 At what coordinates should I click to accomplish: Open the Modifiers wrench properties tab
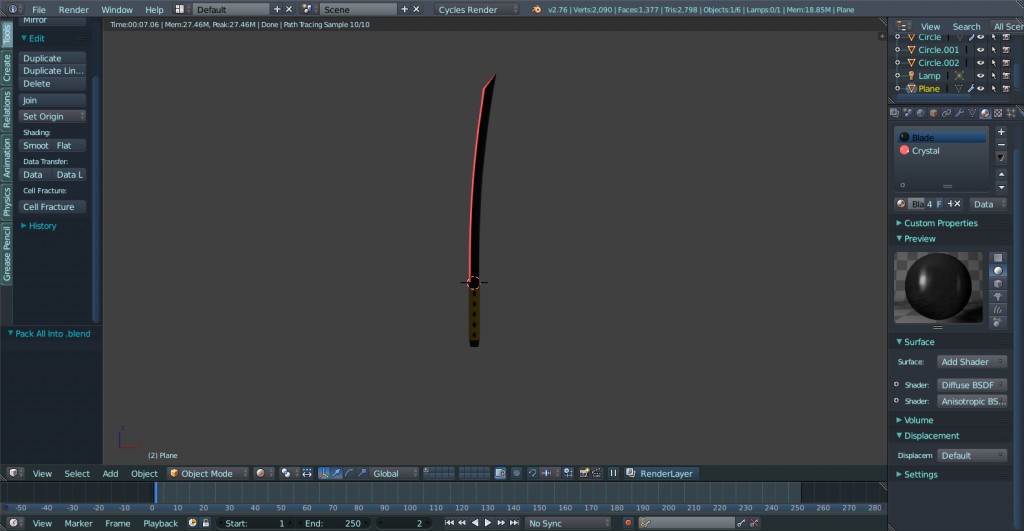(959, 113)
